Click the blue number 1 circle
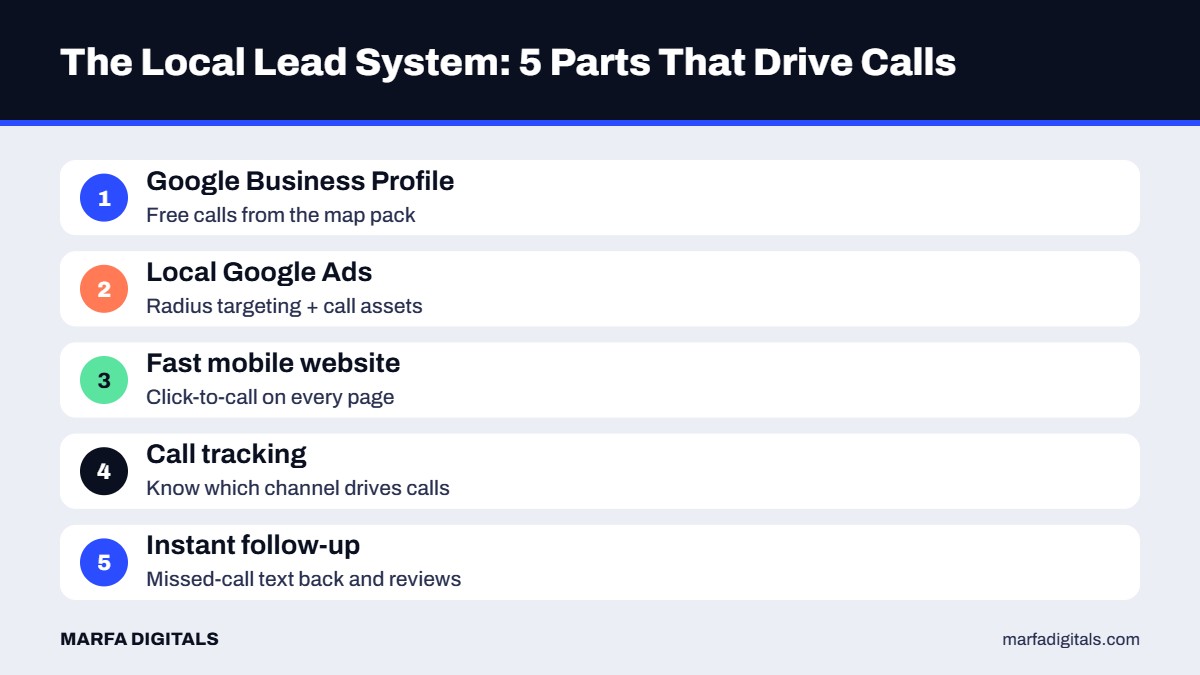Screen dimensions: 1200x675 point(104,198)
